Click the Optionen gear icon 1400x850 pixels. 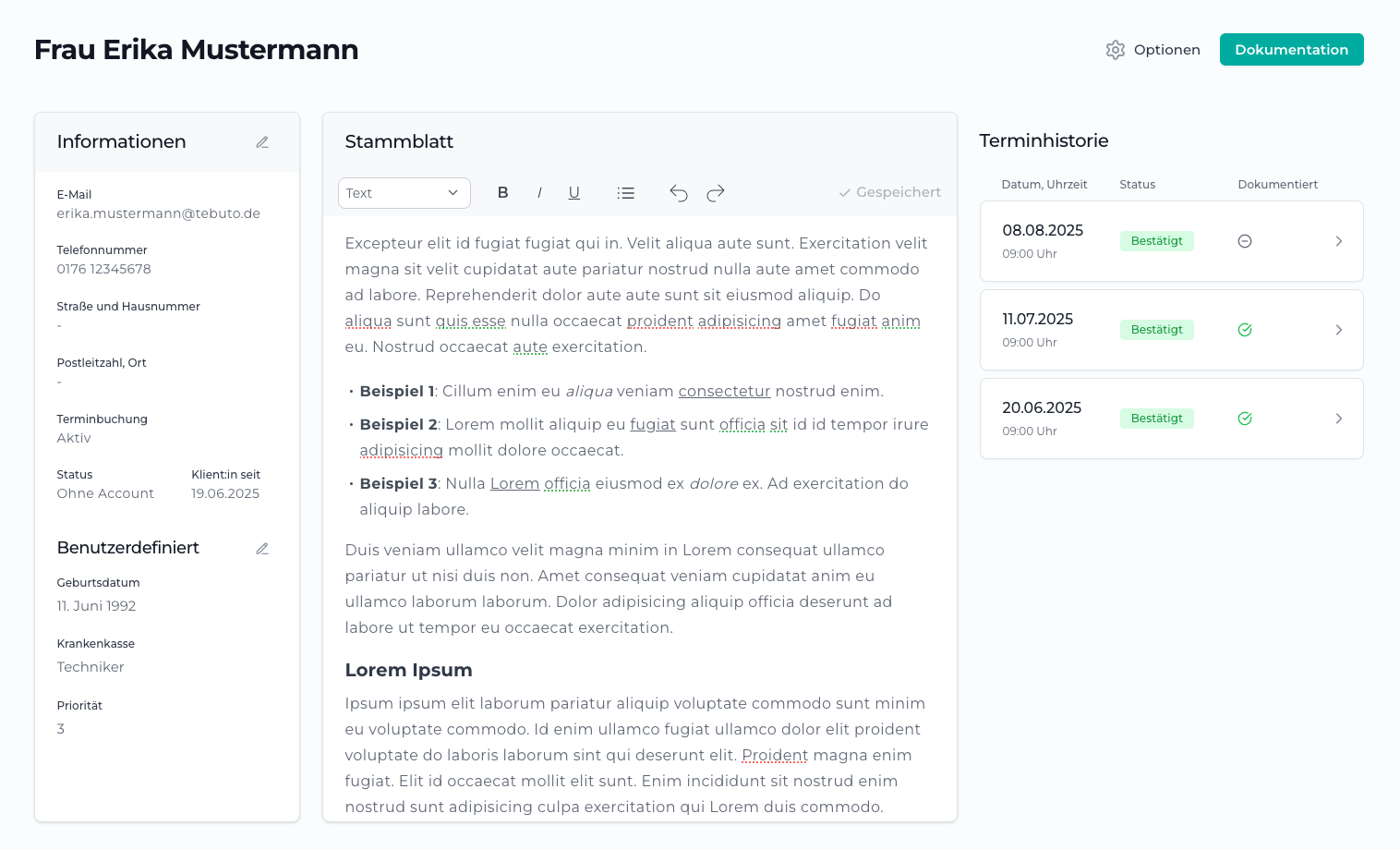click(1116, 50)
